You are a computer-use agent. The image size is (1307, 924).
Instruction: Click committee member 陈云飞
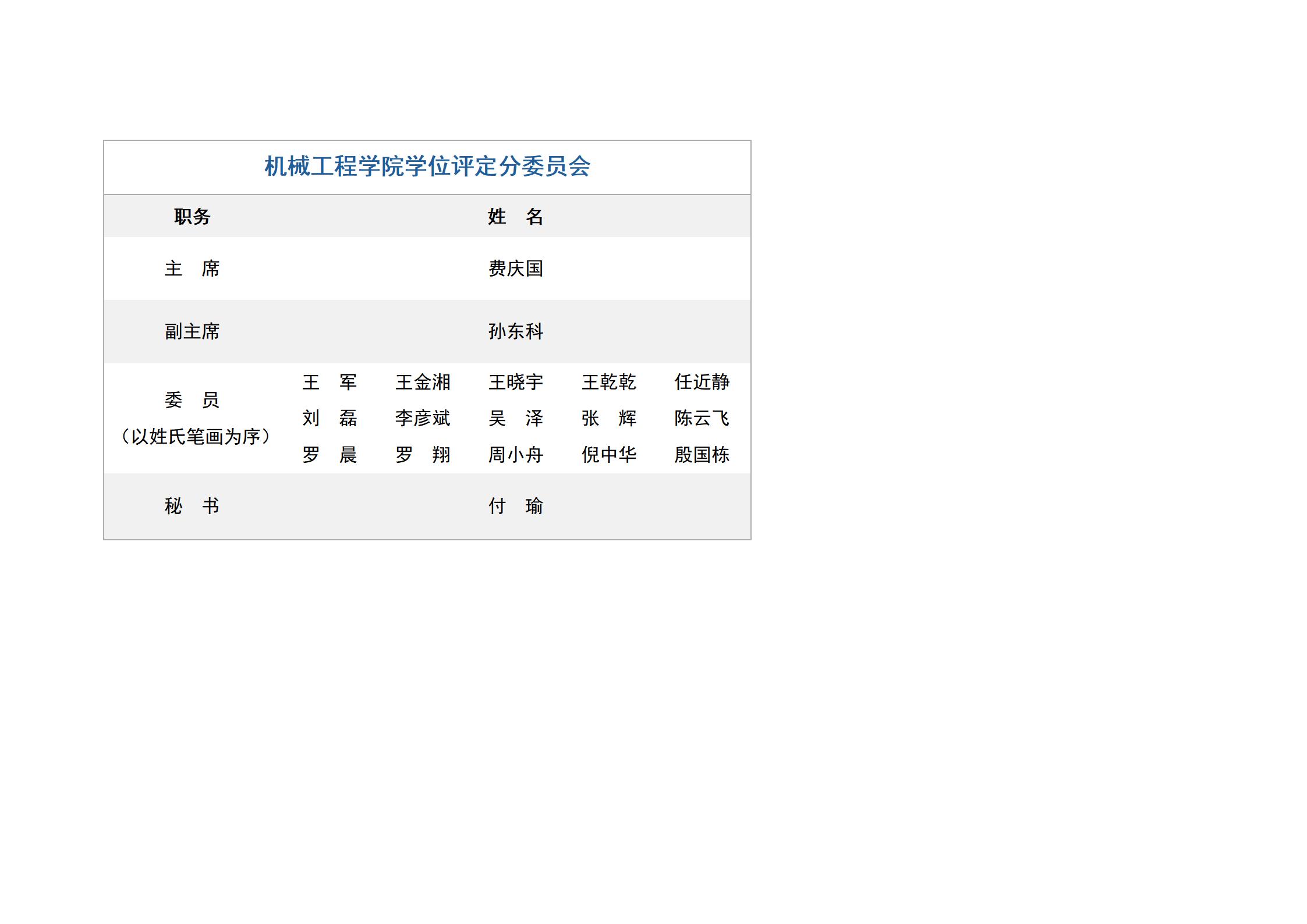click(702, 418)
